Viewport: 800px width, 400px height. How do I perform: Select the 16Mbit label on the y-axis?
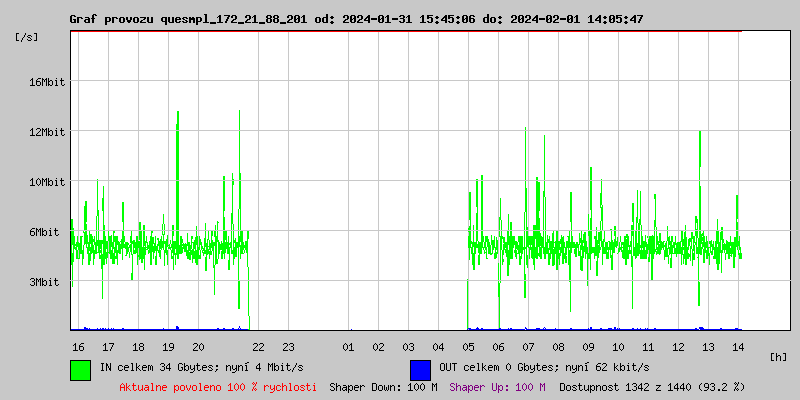46,82
